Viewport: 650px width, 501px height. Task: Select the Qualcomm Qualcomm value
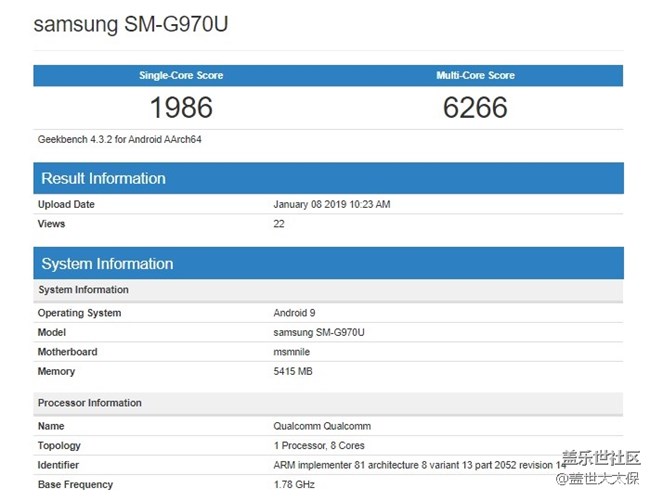322,426
